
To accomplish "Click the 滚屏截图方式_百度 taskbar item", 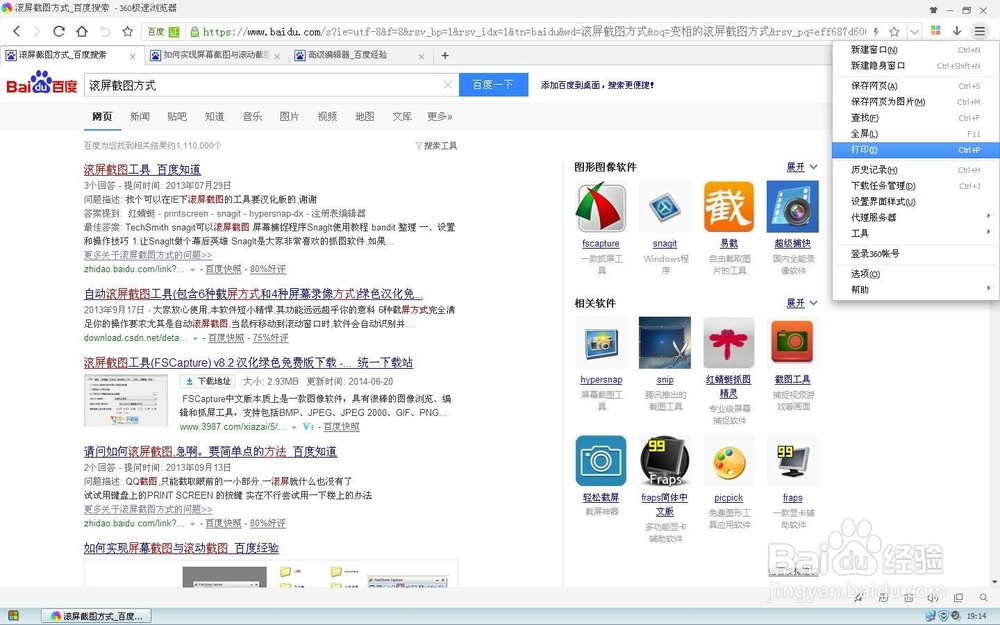I will (x=96, y=616).
